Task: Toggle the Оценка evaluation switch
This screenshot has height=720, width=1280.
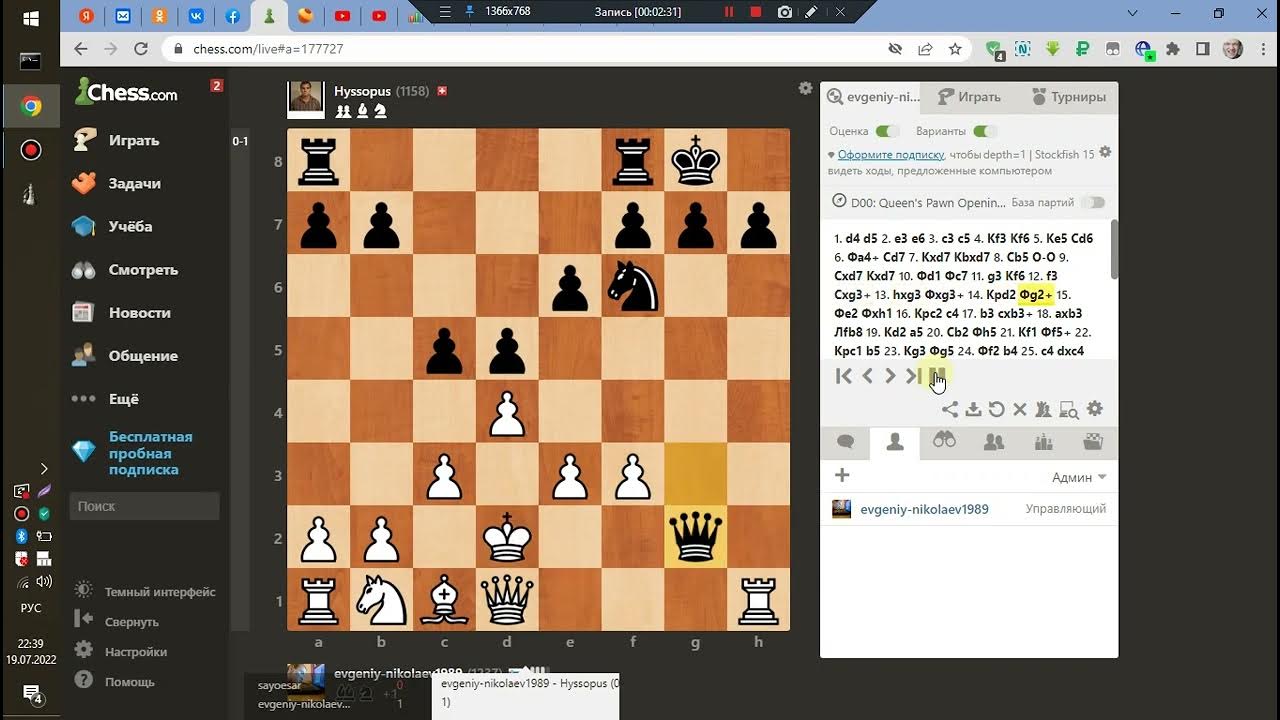Action: (887, 131)
